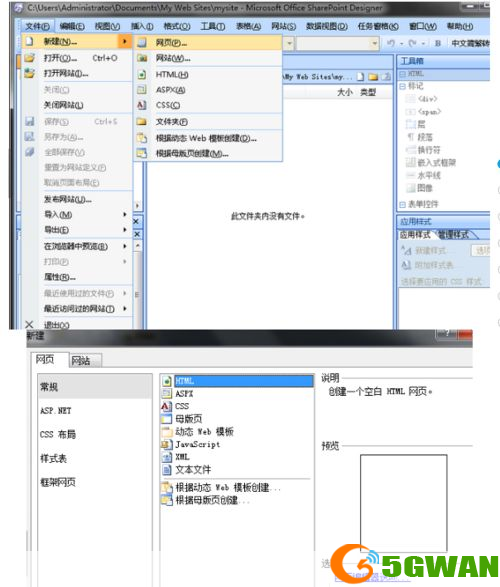Open the 工具(T) menu
500x587 pixels.
[x=213, y=27]
